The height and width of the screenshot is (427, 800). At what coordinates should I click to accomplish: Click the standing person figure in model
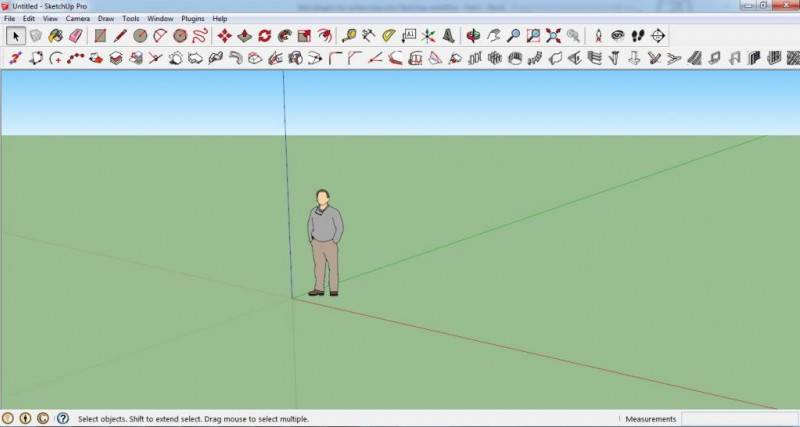tap(324, 243)
